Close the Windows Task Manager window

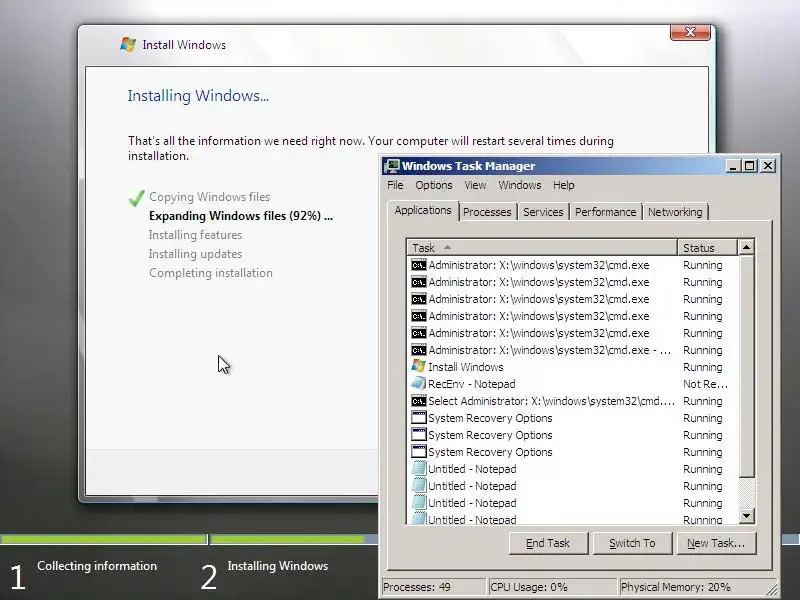click(768, 166)
